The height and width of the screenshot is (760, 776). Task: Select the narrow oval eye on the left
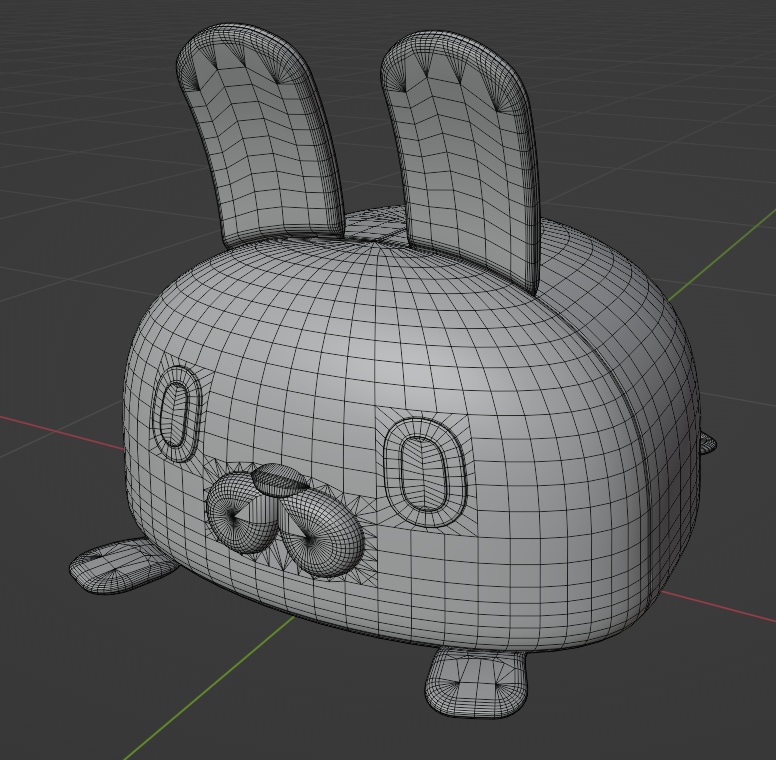pos(176,414)
